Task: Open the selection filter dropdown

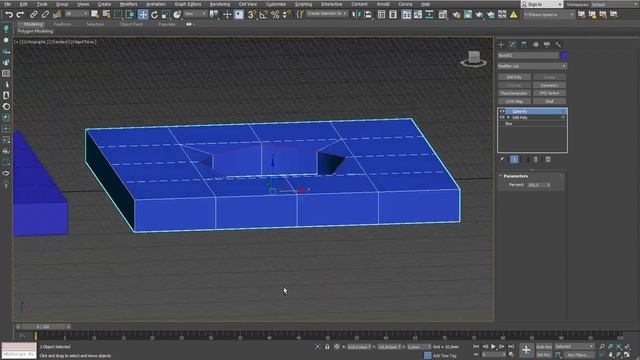Action: (x=76, y=14)
